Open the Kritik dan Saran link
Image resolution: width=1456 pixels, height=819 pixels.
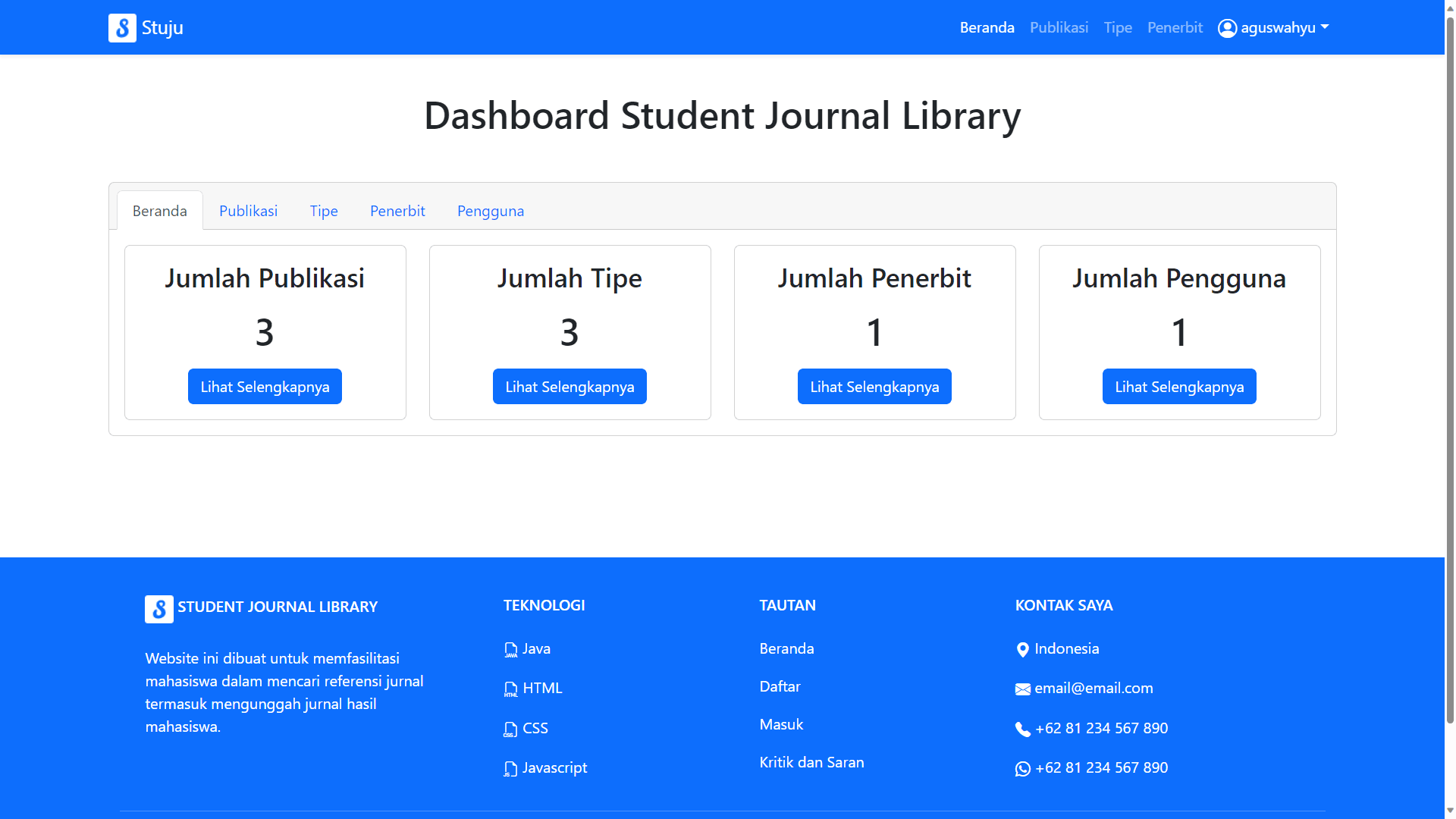coord(811,762)
